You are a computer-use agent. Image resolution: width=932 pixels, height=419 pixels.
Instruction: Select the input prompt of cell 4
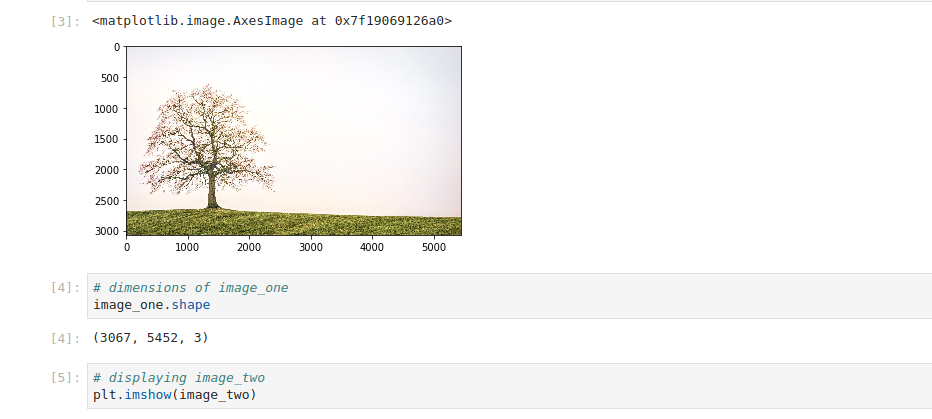(65, 288)
